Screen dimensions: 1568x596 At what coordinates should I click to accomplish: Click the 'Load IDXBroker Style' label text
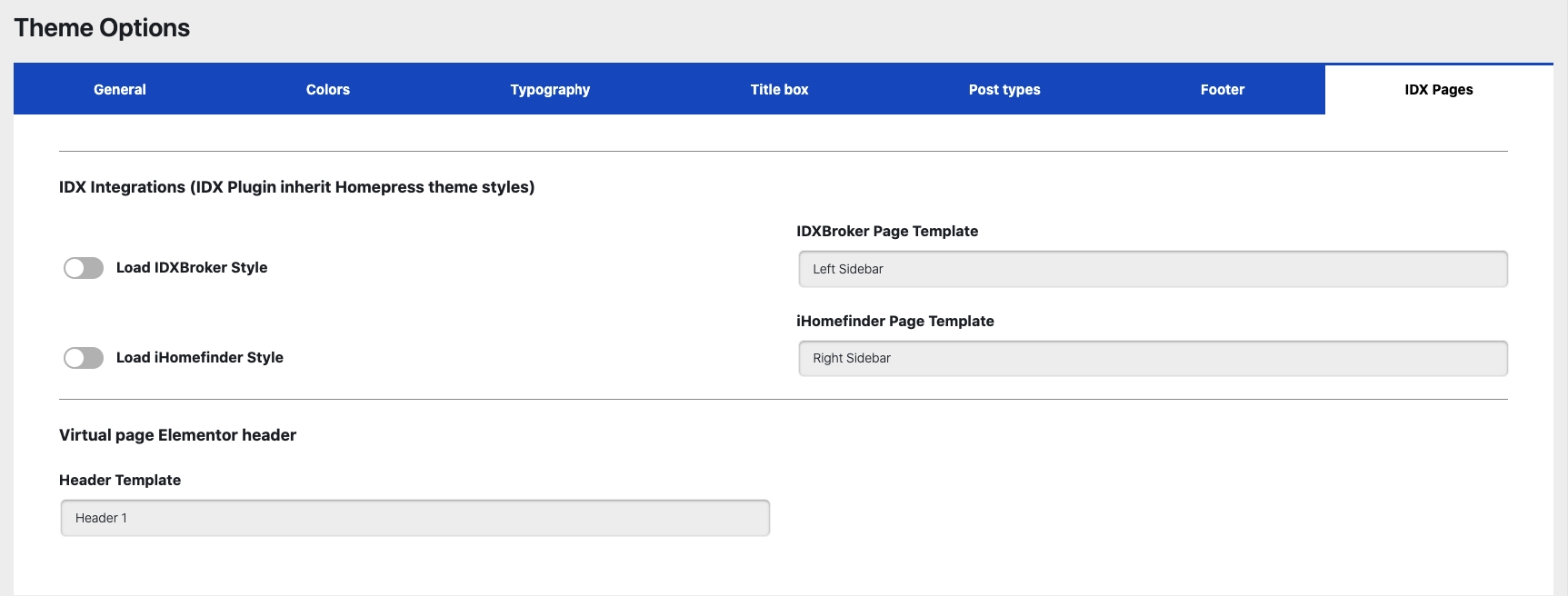coord(192,267)
